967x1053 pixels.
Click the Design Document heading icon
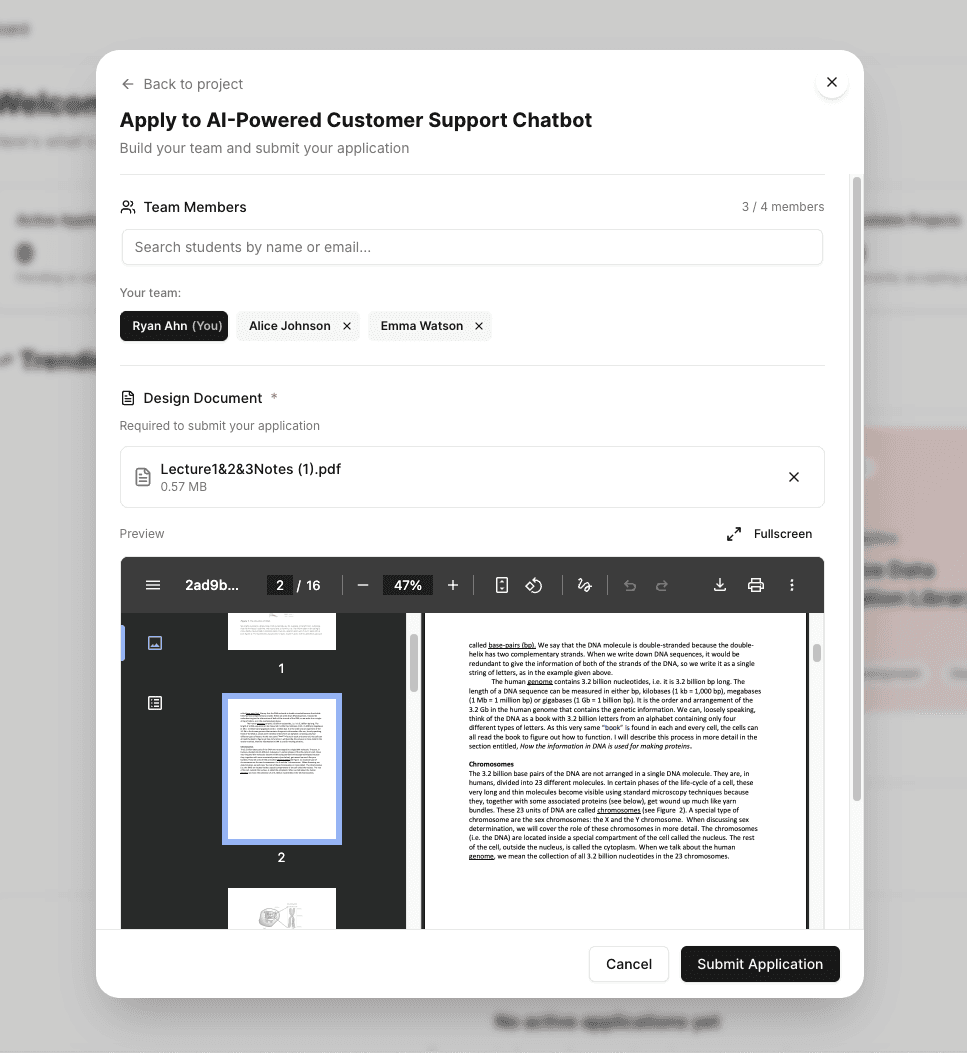[x=128, y=398]
